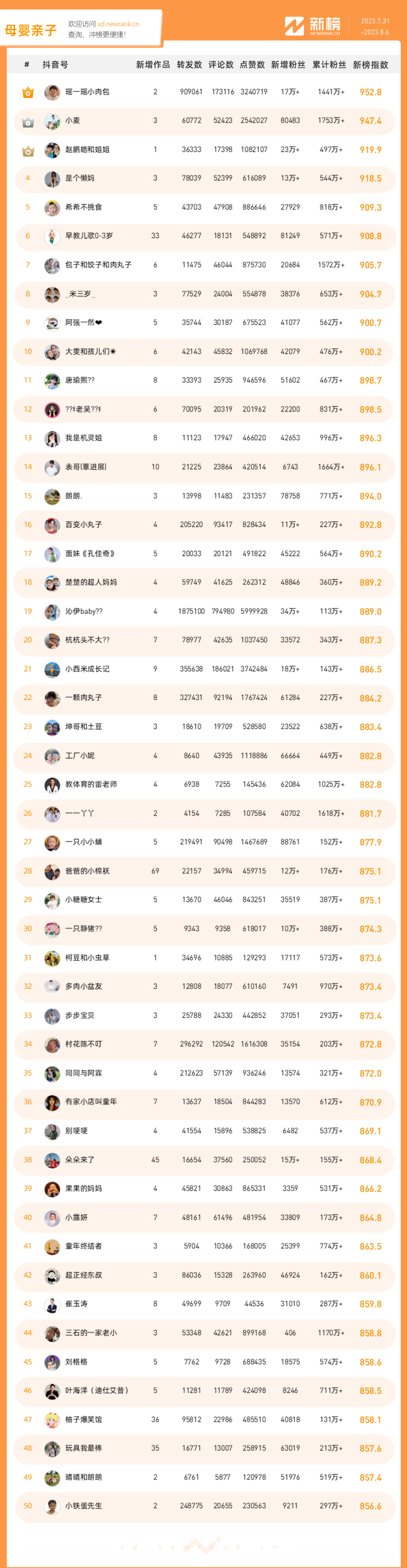The height and width of the screenshot is (1568, 407).
Task: Click the Newrank logo in the header
Action: (313, 26)
